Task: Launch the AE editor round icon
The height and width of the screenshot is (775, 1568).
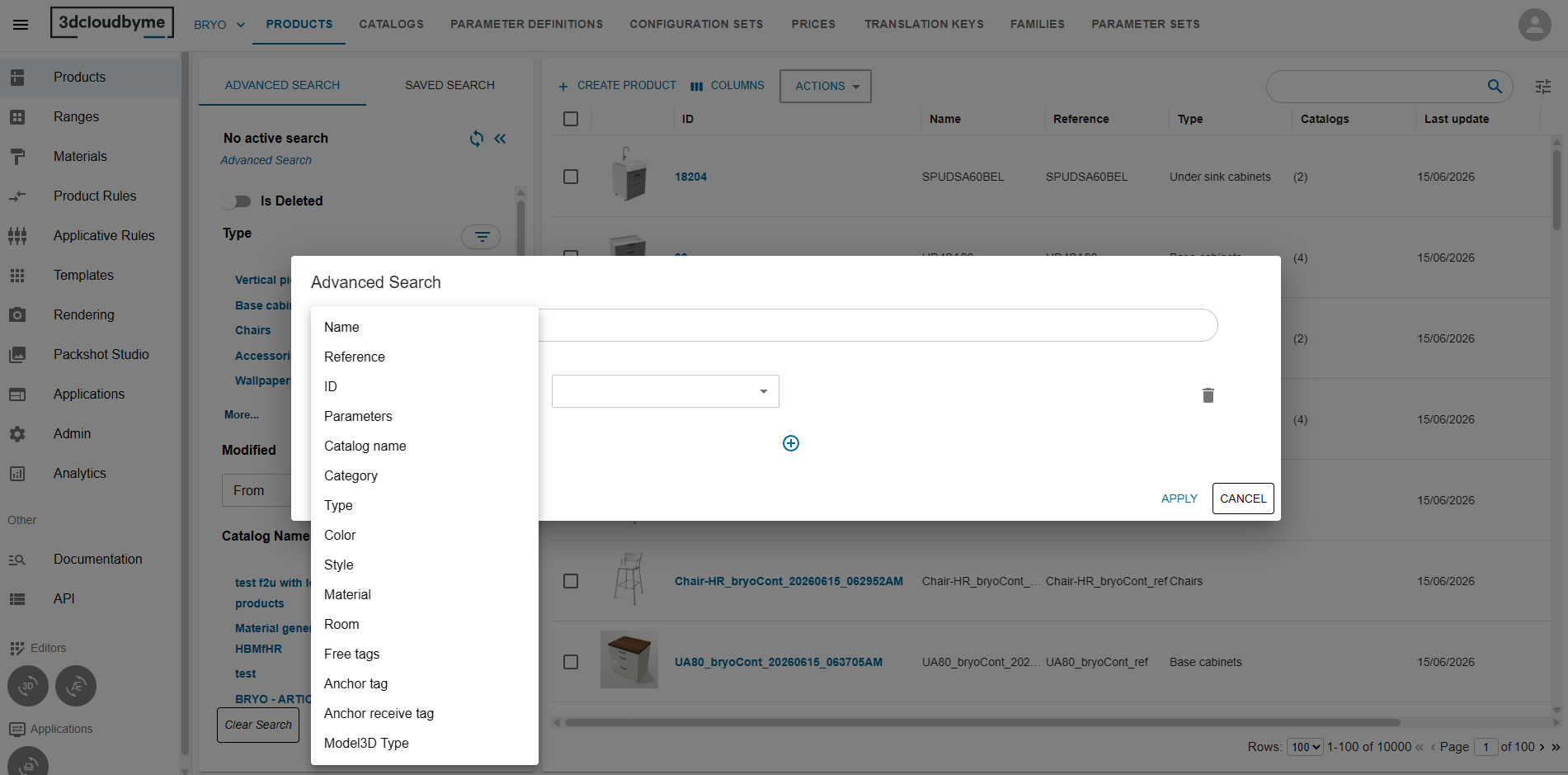Action: (x=76, y=686)
